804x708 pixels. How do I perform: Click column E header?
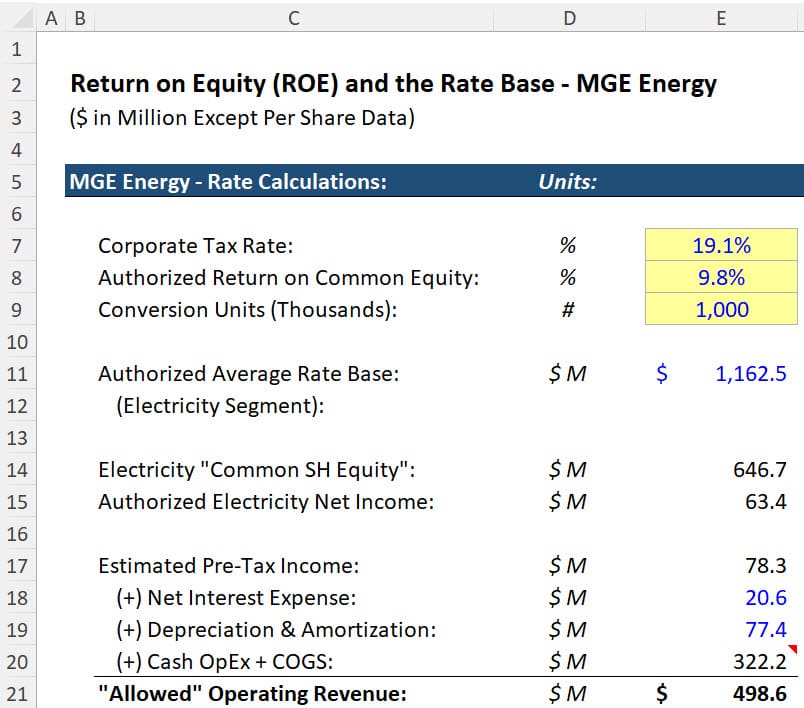(x=721, y=17)
